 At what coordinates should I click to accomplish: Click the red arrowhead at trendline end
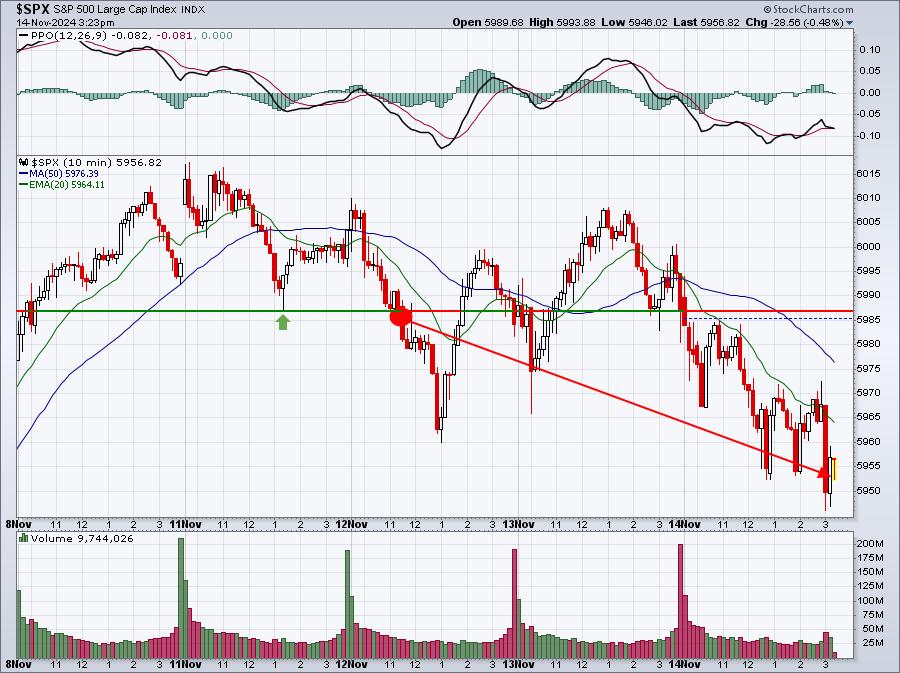pyautogui.click(x=823, y=472)
